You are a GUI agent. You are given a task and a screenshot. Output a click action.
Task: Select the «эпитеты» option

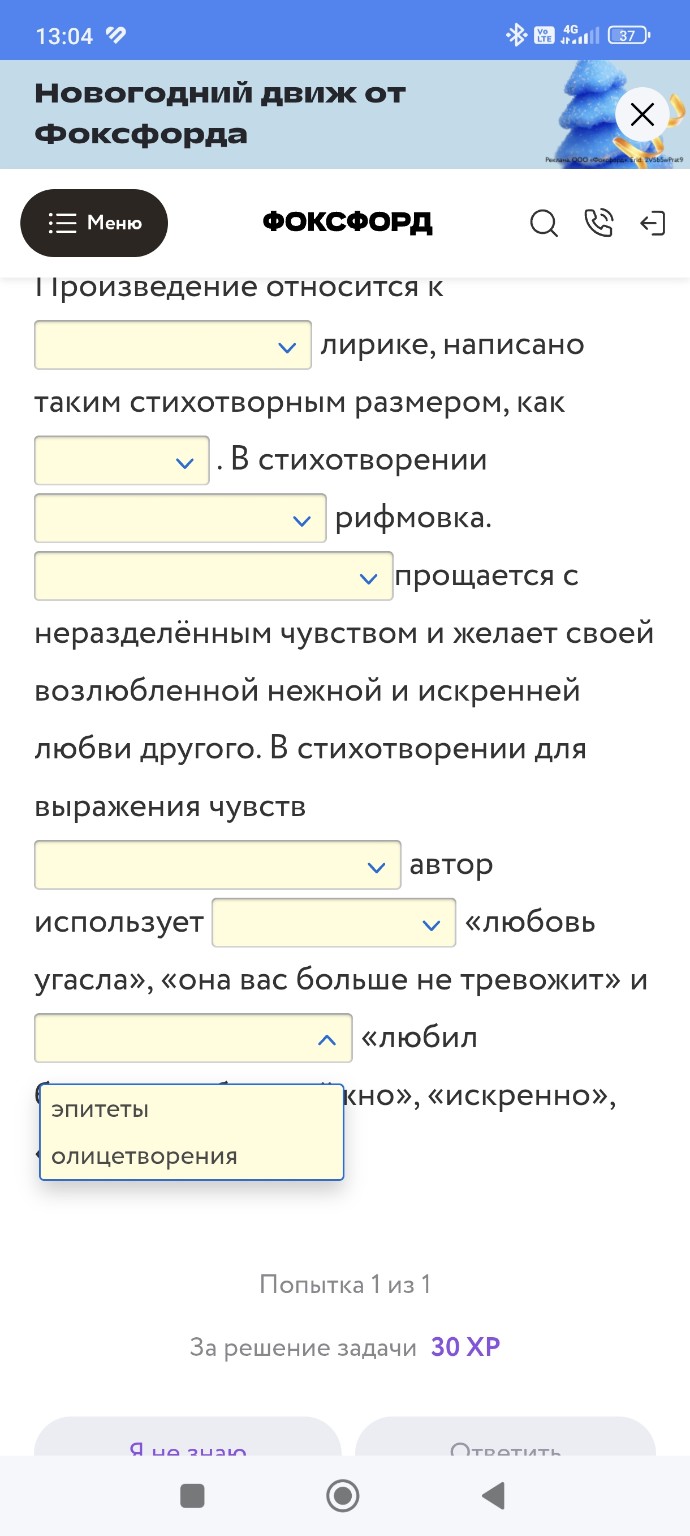point(100,1108)
